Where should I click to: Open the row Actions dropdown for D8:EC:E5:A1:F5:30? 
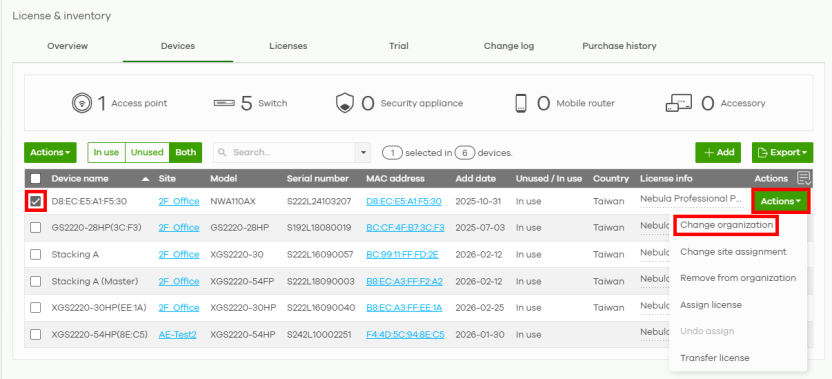tap(781, 202)
